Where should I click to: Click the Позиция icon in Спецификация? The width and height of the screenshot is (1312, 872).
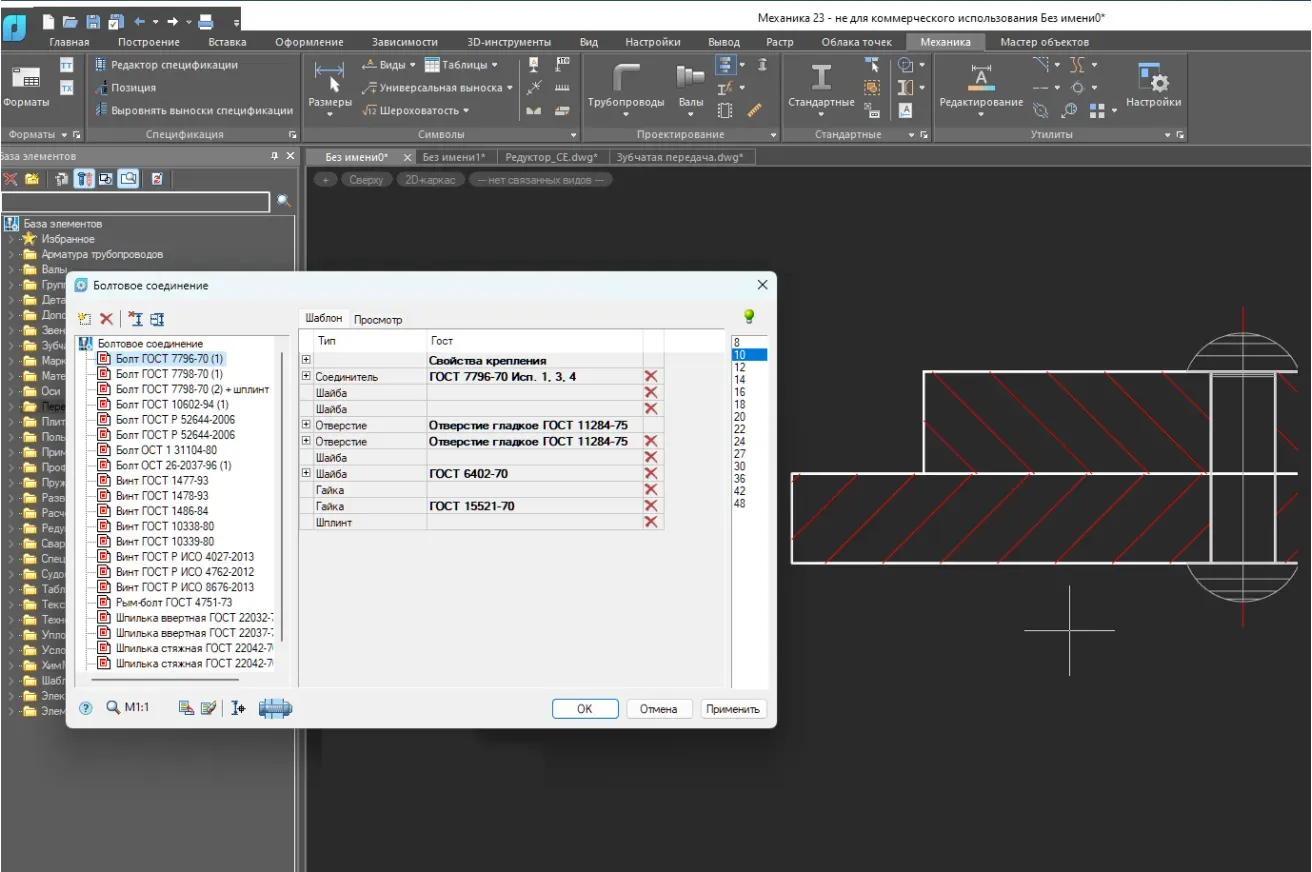pyautogui.click(x=101, y=88)
